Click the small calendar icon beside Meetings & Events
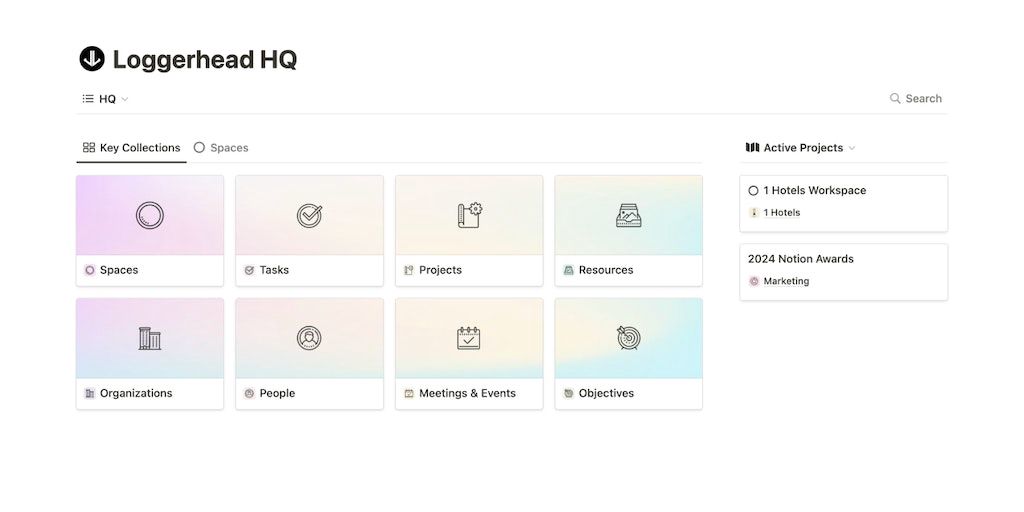 409,393
